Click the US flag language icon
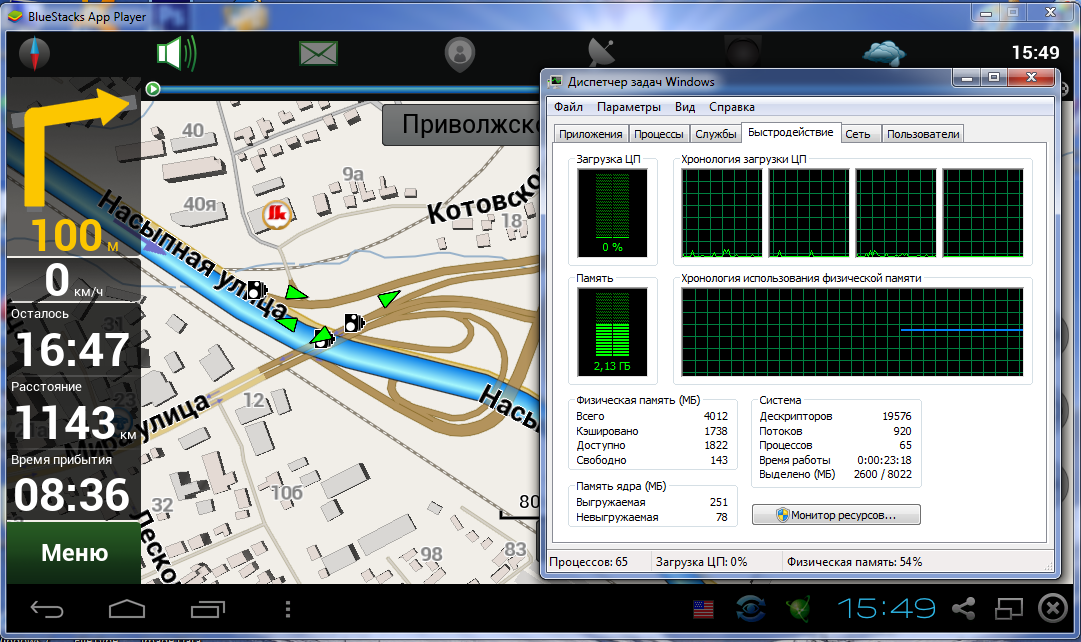Image resolution: width=1081 pixels, height=642 pixels. click(703, 609)
